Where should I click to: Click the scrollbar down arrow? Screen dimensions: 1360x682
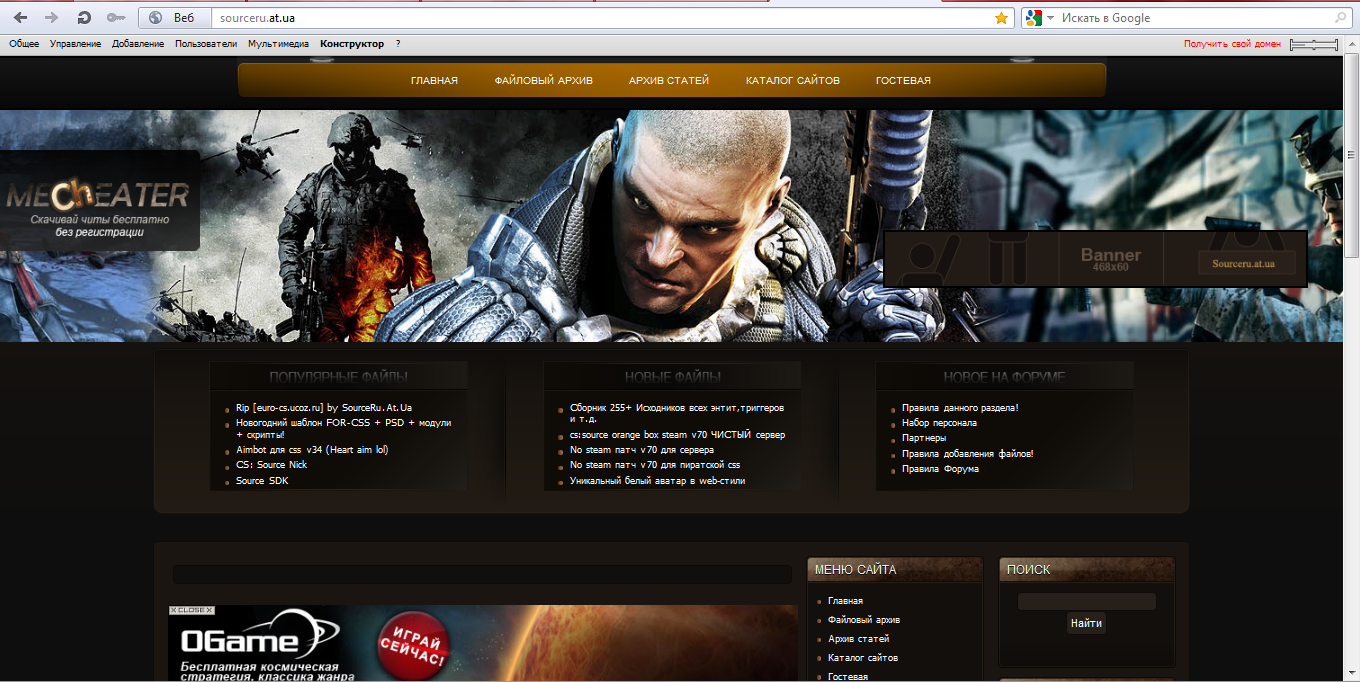pyautogui.click(x=1352, y=674)
